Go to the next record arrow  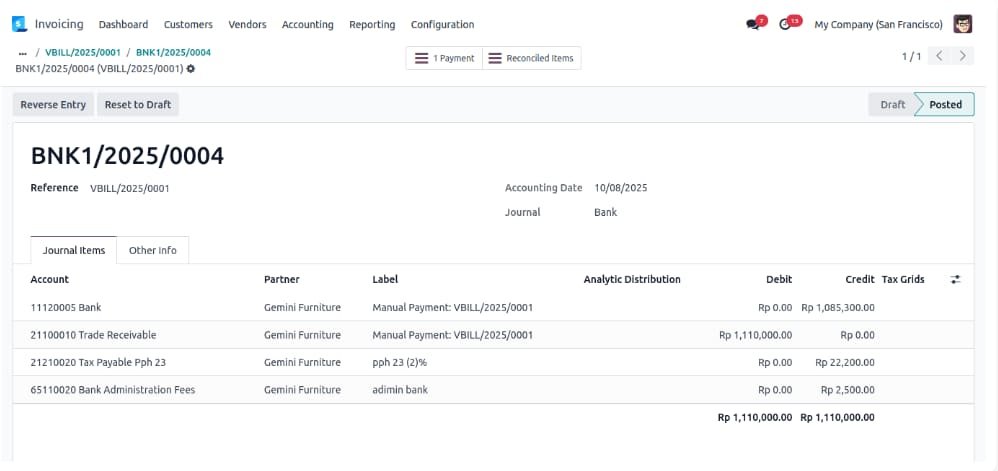pyautogui.click(x=962, y=56)
